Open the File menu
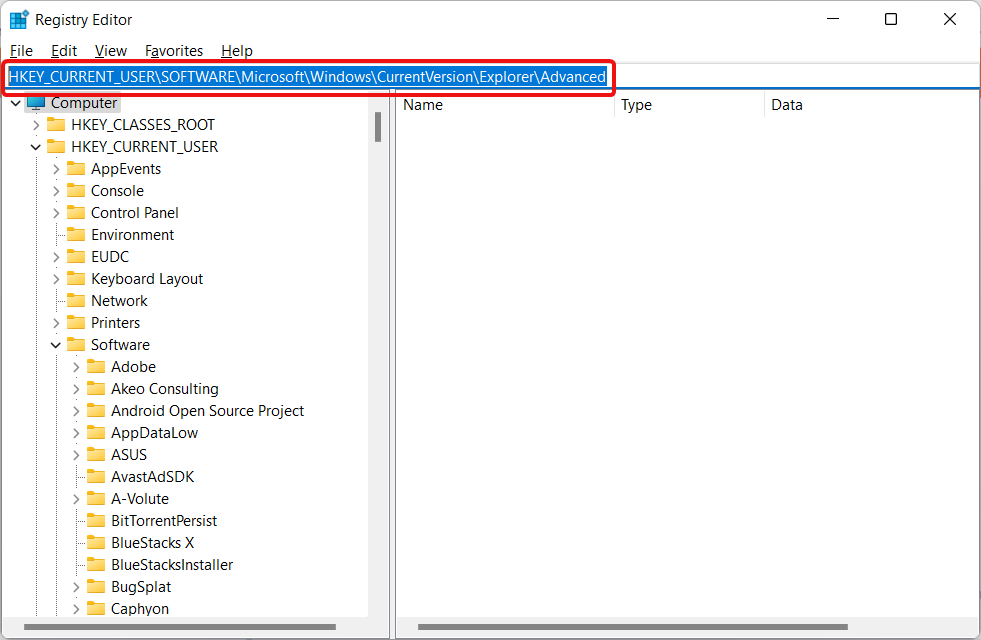The height and width of the screenshot is (640, 981). tap(21, 51)
